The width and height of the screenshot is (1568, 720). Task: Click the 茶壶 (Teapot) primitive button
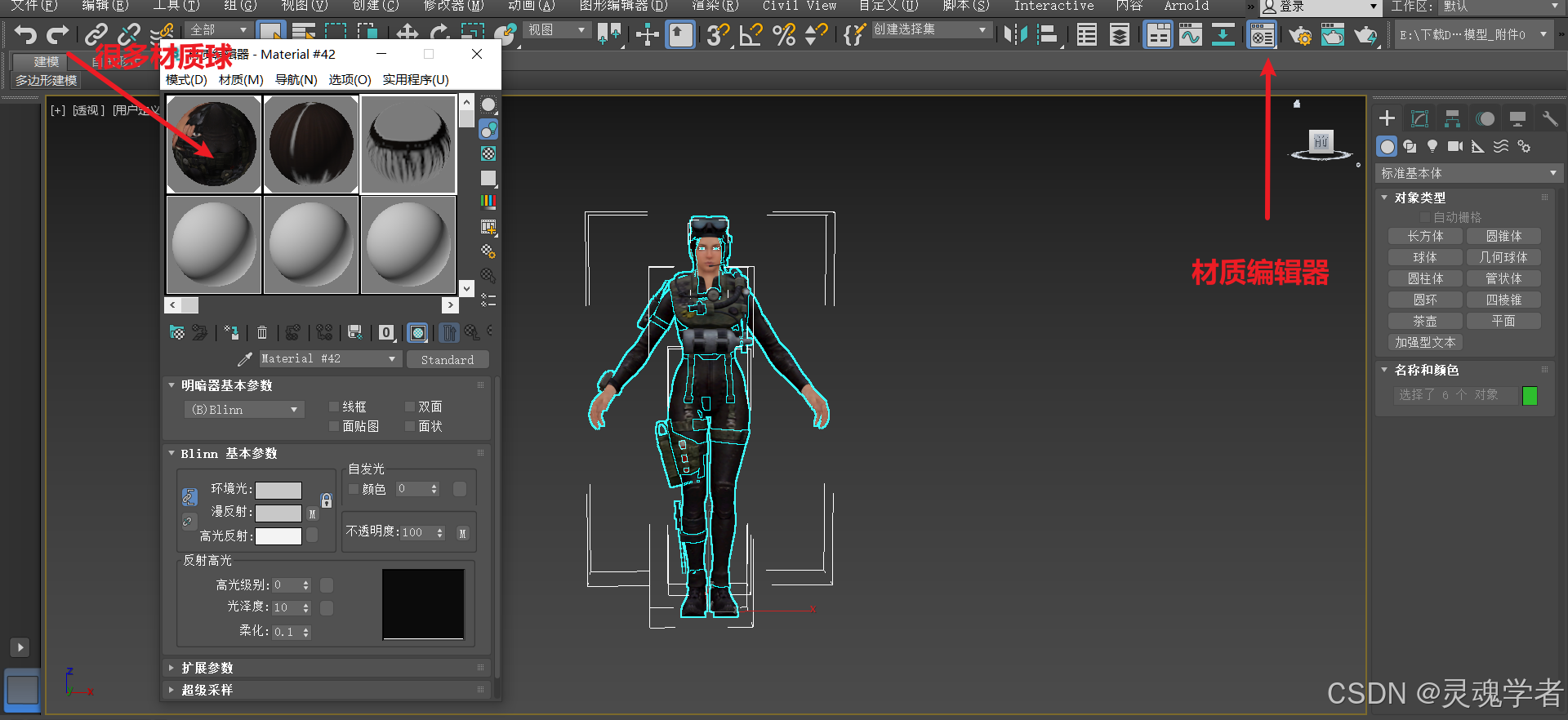pos(1425,321)
